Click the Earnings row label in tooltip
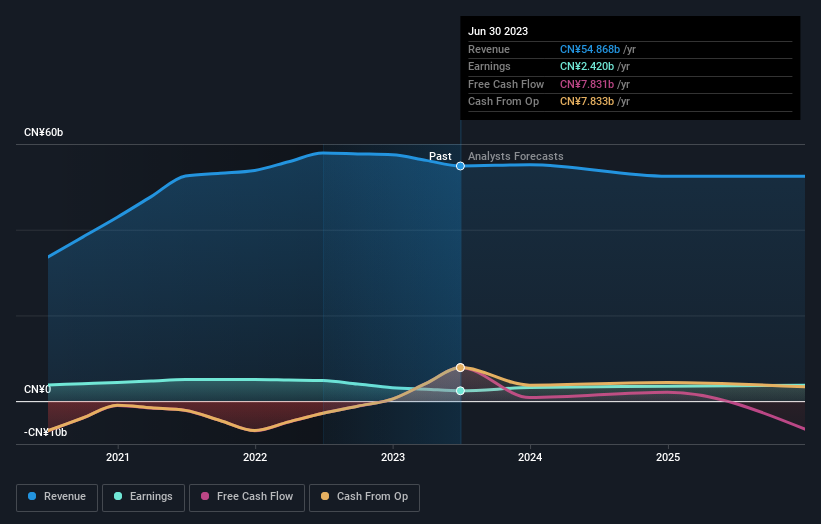This screenshot has height=524, width=821. [x=489, y=66]
